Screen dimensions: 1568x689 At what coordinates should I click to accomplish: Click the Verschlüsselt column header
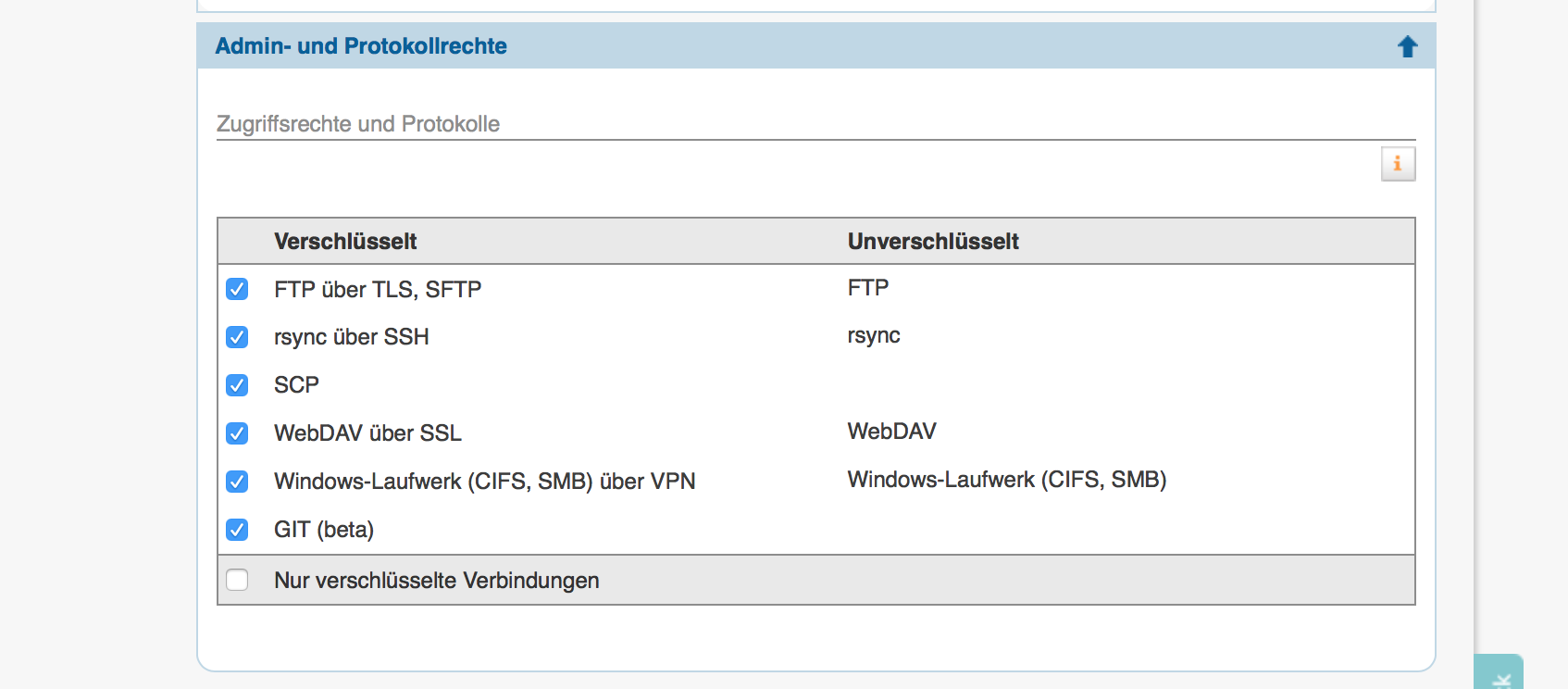[x=345, y=242]
